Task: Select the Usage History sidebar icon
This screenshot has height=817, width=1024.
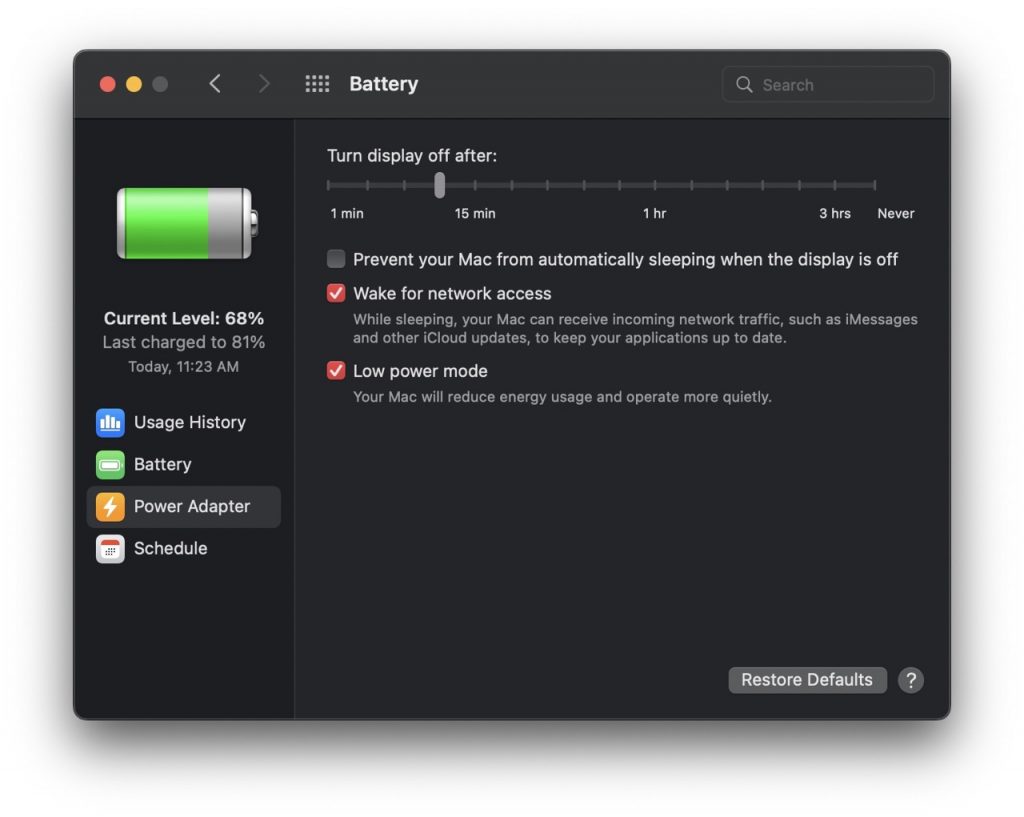Action: tap(110, 422)
